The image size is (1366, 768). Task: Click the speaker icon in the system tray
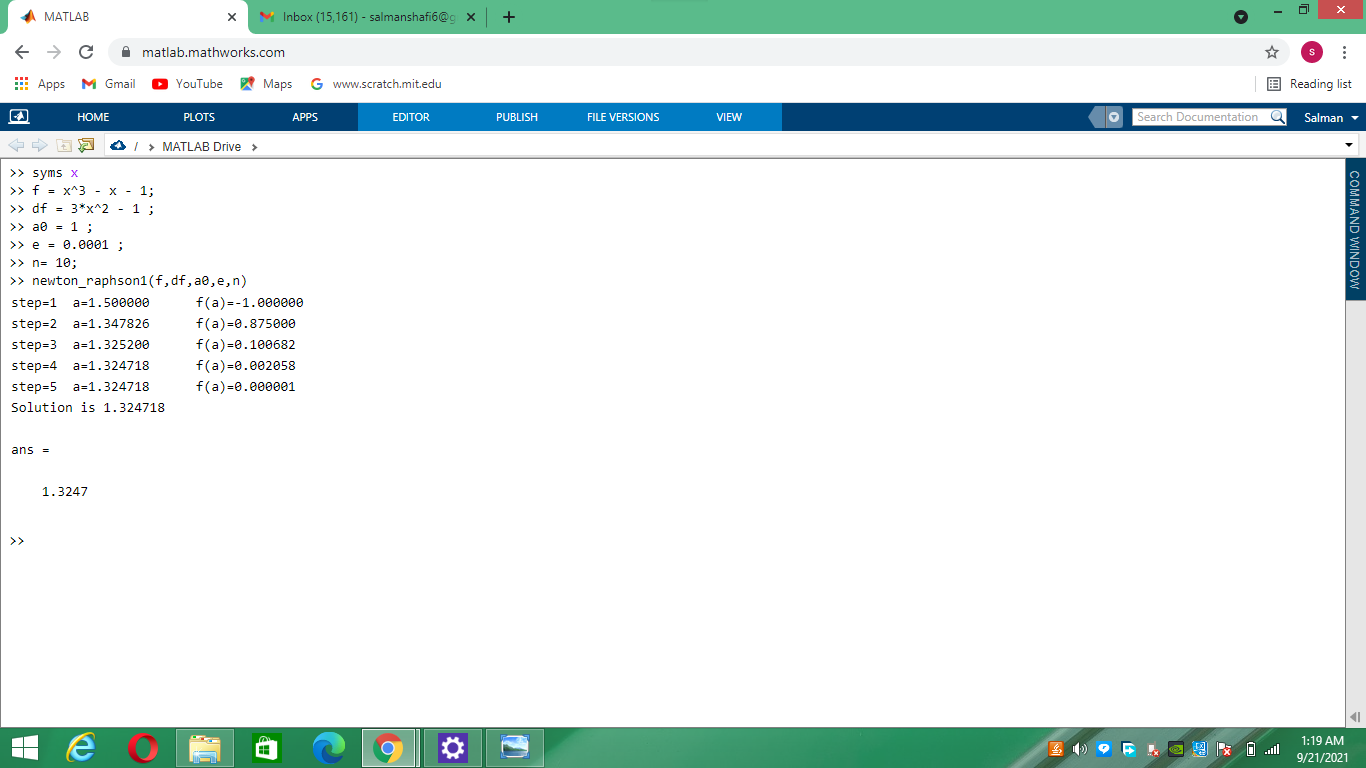[1080, 747]
